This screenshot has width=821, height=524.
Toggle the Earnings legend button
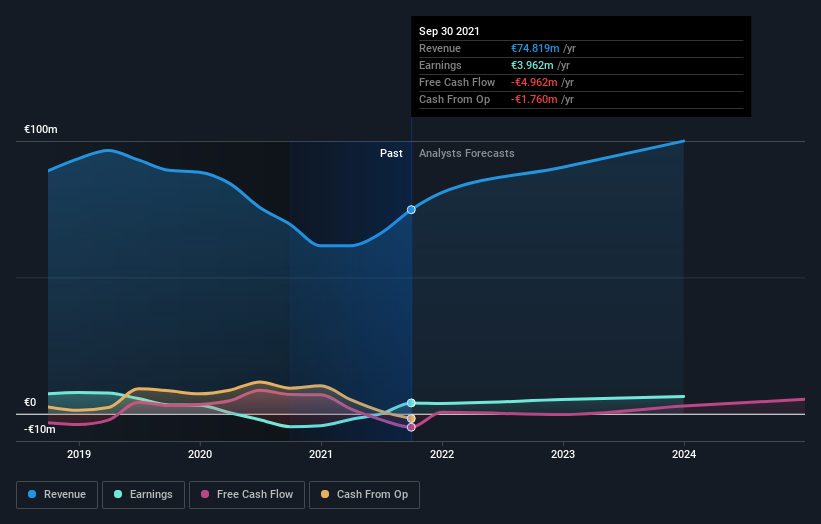coord(143,495)
